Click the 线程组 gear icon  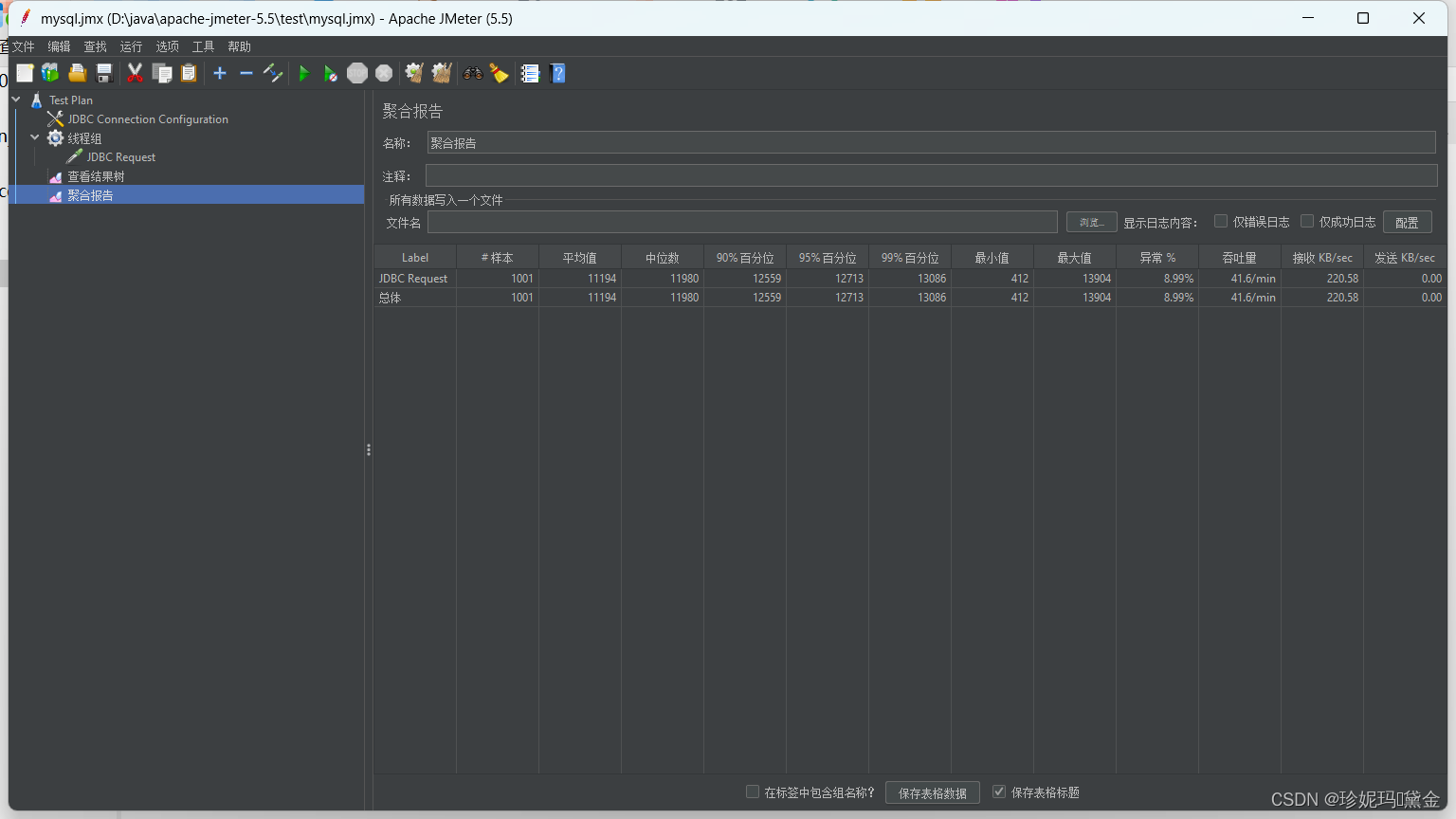click(55, 137)
